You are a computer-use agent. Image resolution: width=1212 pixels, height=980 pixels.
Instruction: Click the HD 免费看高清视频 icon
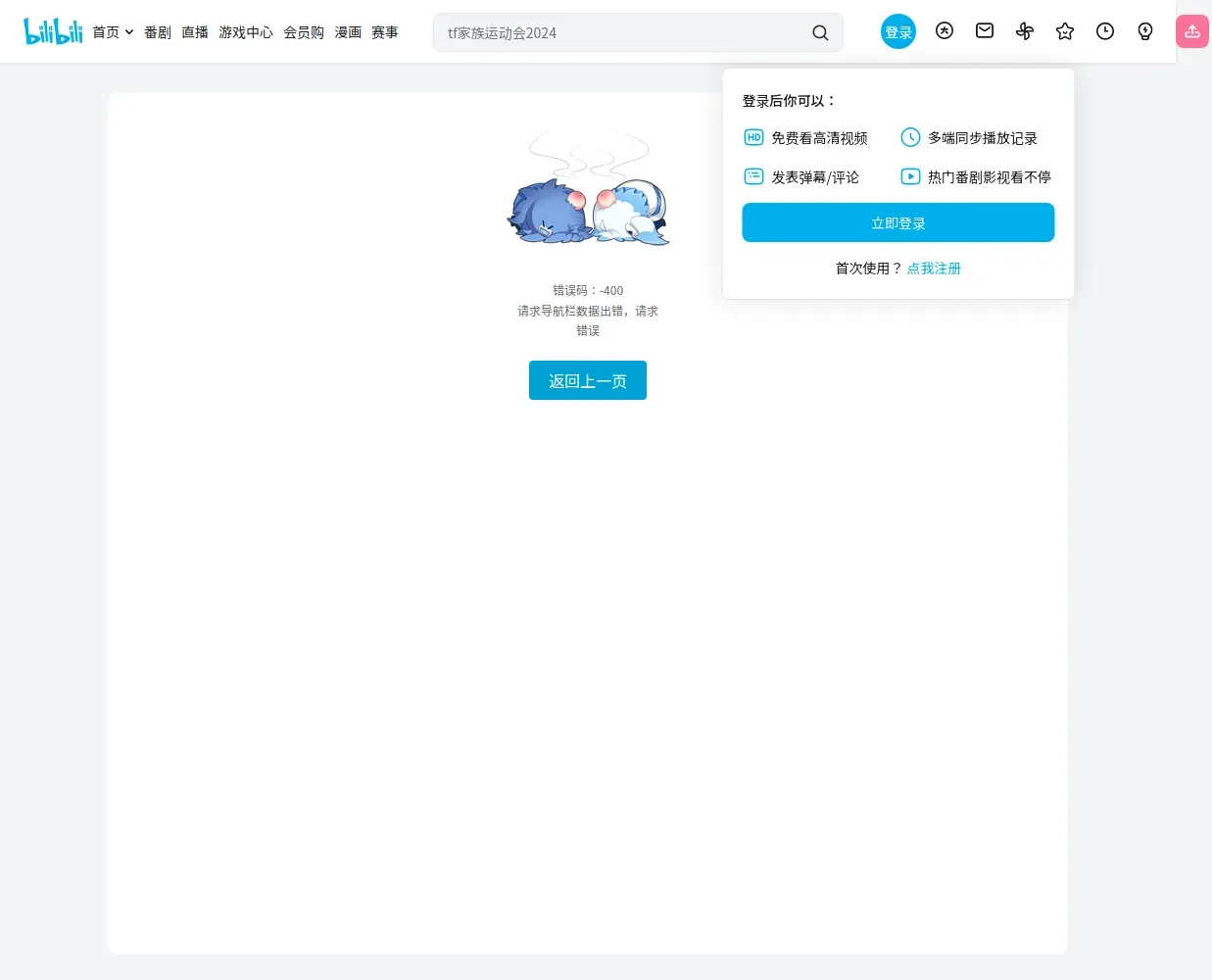pos(753,137)
